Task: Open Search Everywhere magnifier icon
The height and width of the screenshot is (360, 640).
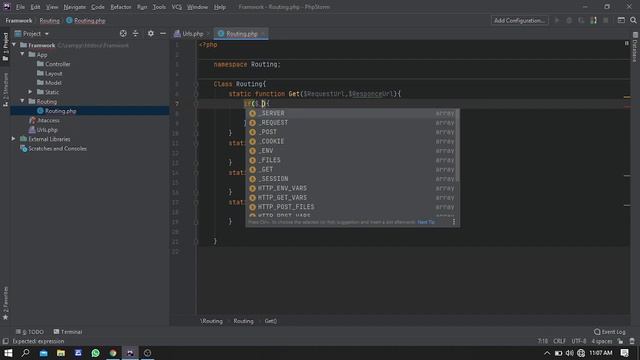Action: [633, 20]
